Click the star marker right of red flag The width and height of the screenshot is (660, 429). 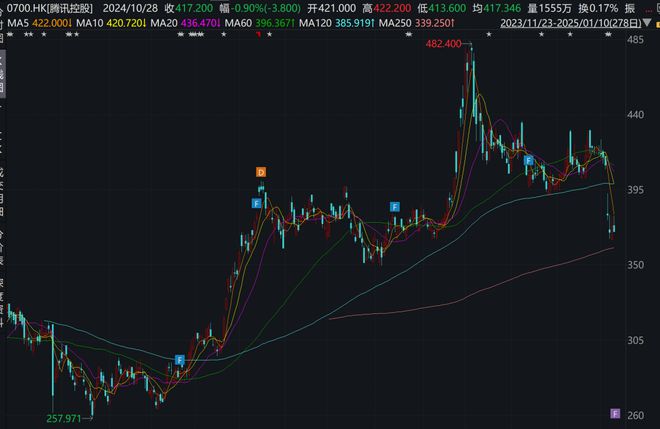(x=269, y=35)
